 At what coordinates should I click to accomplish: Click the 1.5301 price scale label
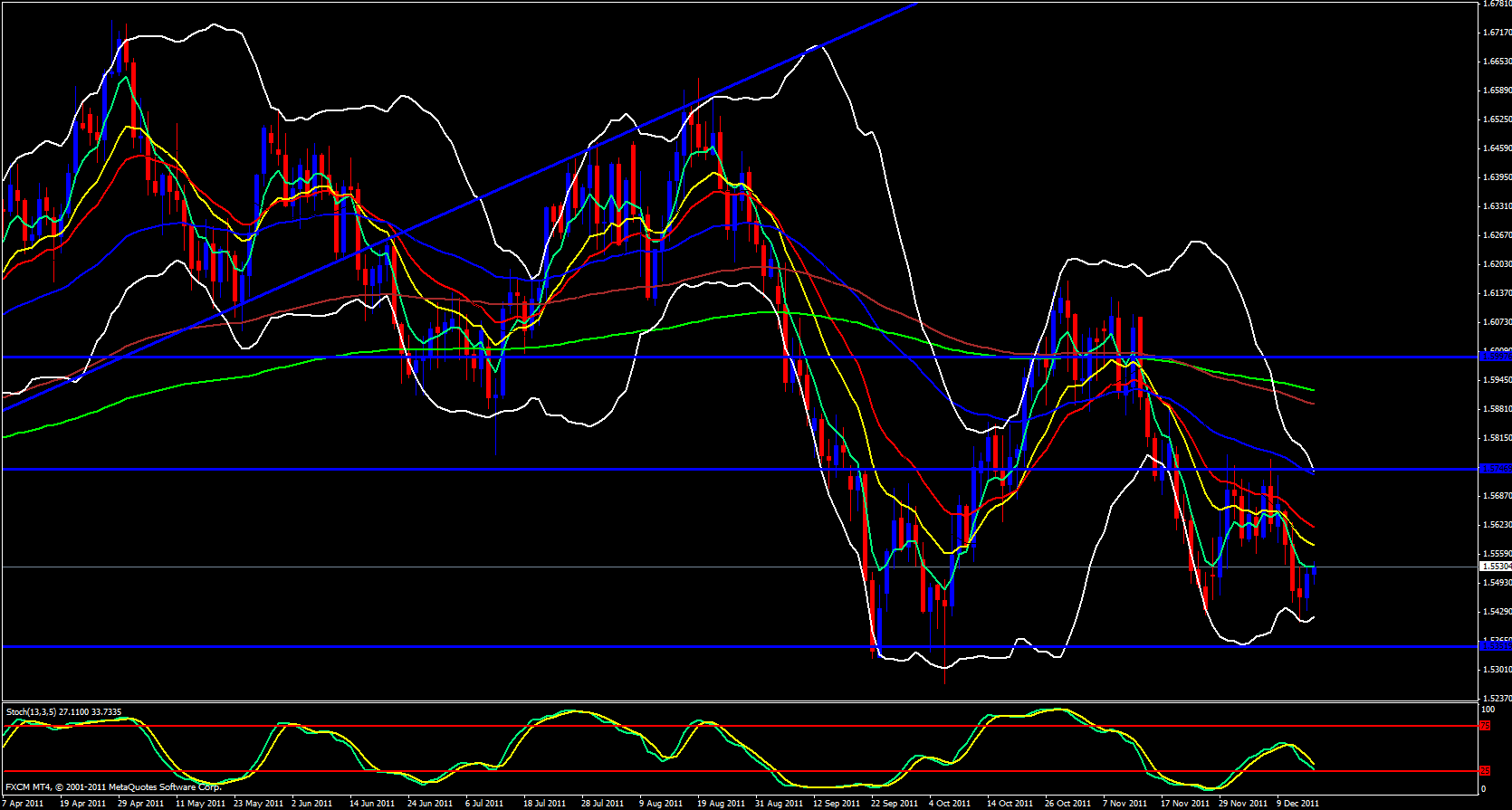click(x=1498, y=670)
